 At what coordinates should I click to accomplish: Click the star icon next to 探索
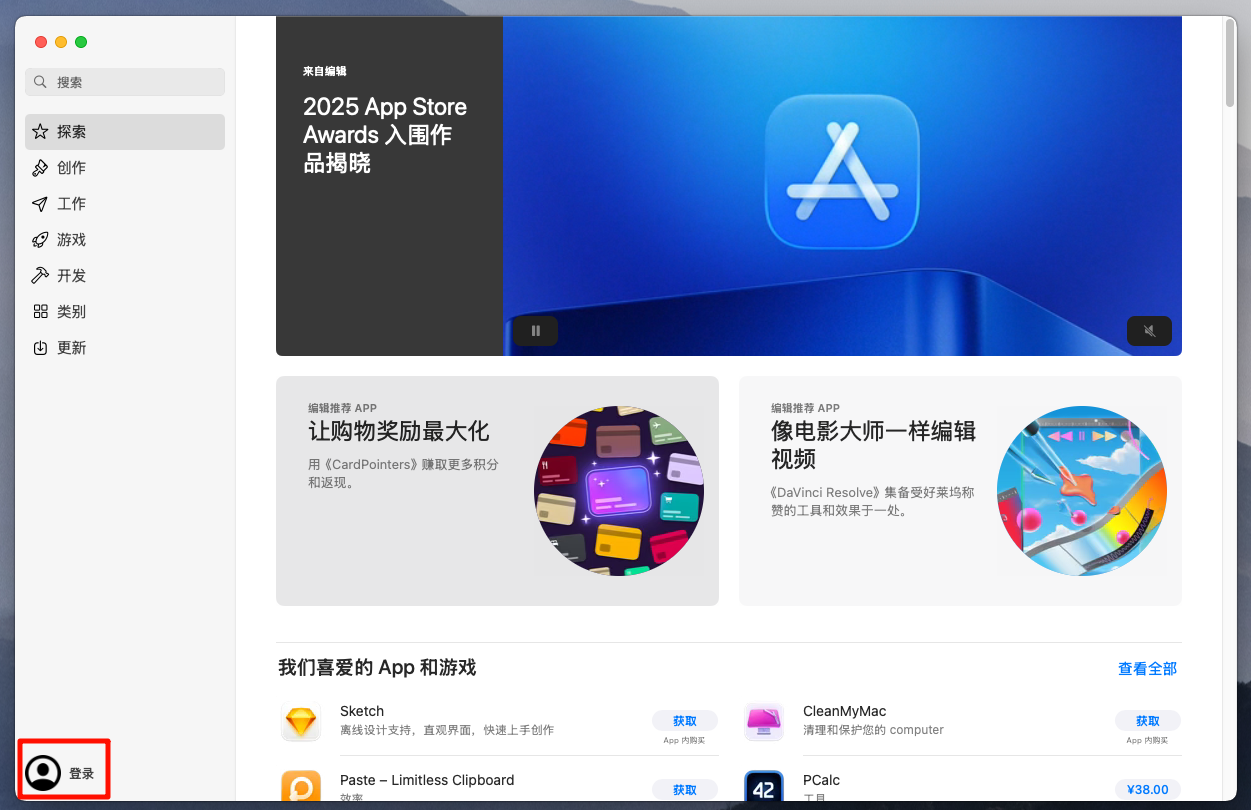(x=40, y=132)
